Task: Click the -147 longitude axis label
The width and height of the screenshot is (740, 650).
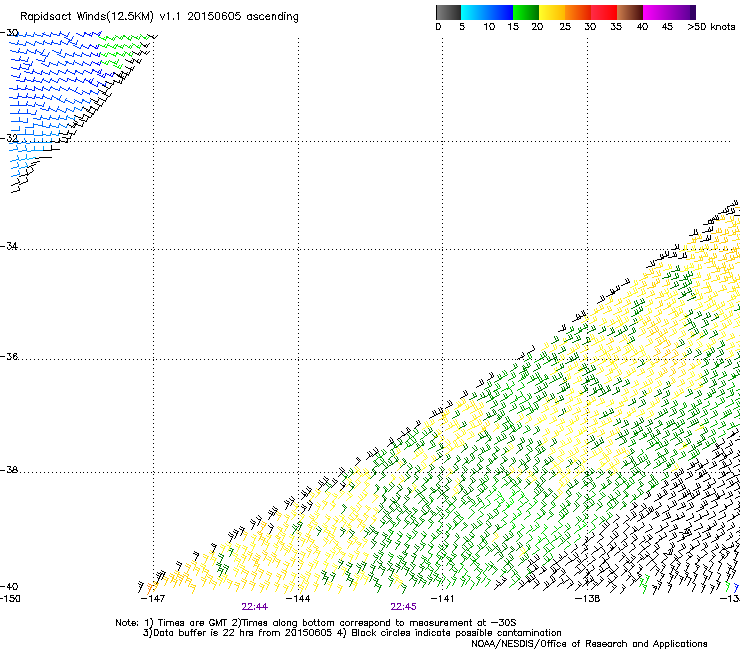Action: [x=153, y=599]
